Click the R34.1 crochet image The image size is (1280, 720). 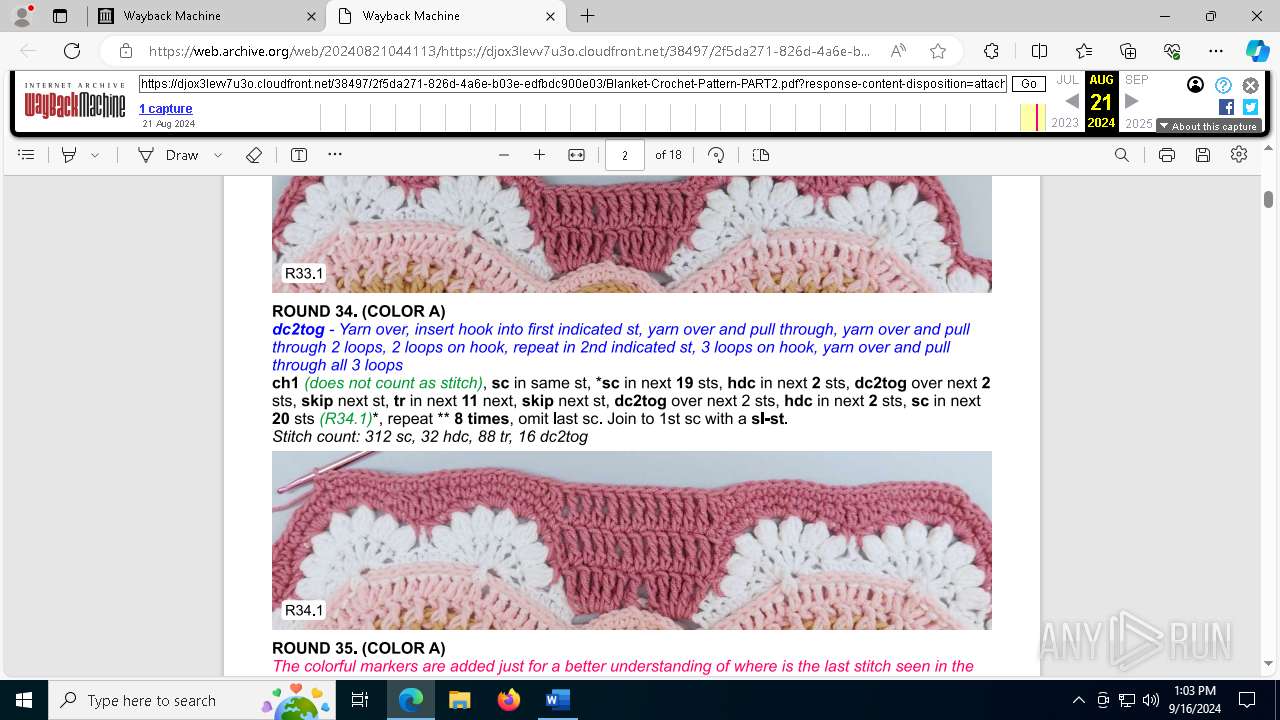632,540
